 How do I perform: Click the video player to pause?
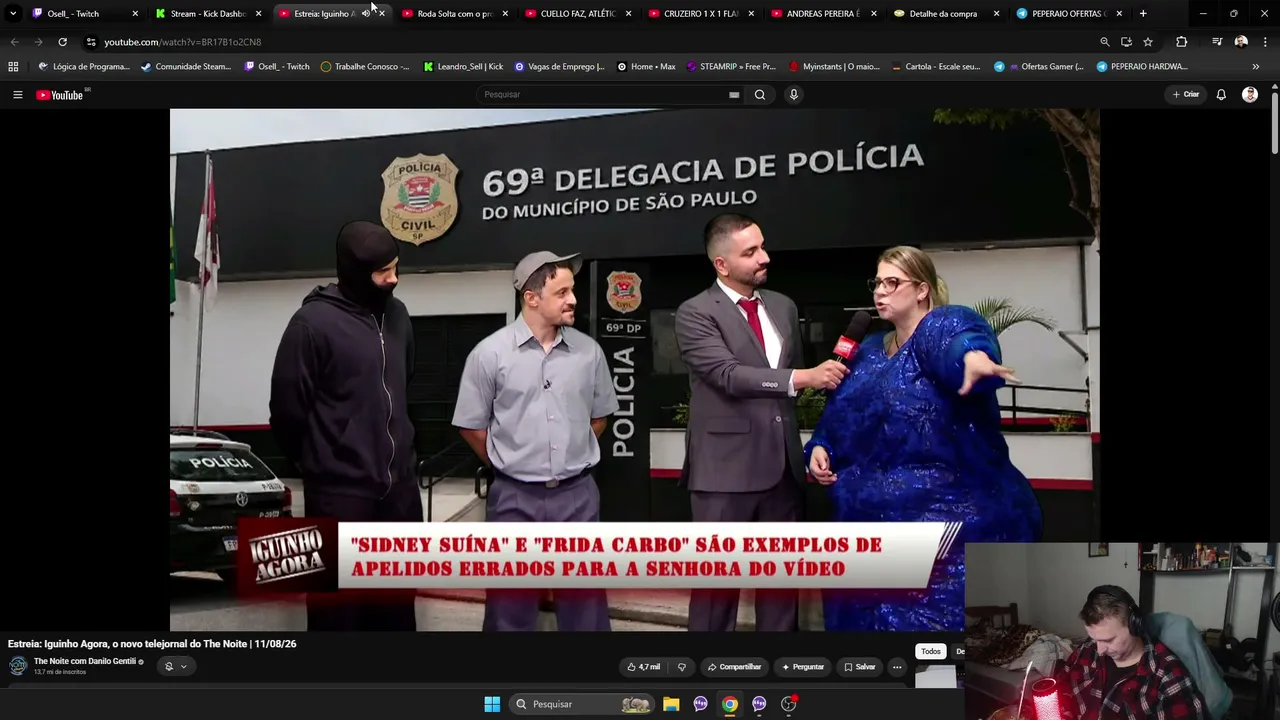click(x=635, y=369)
